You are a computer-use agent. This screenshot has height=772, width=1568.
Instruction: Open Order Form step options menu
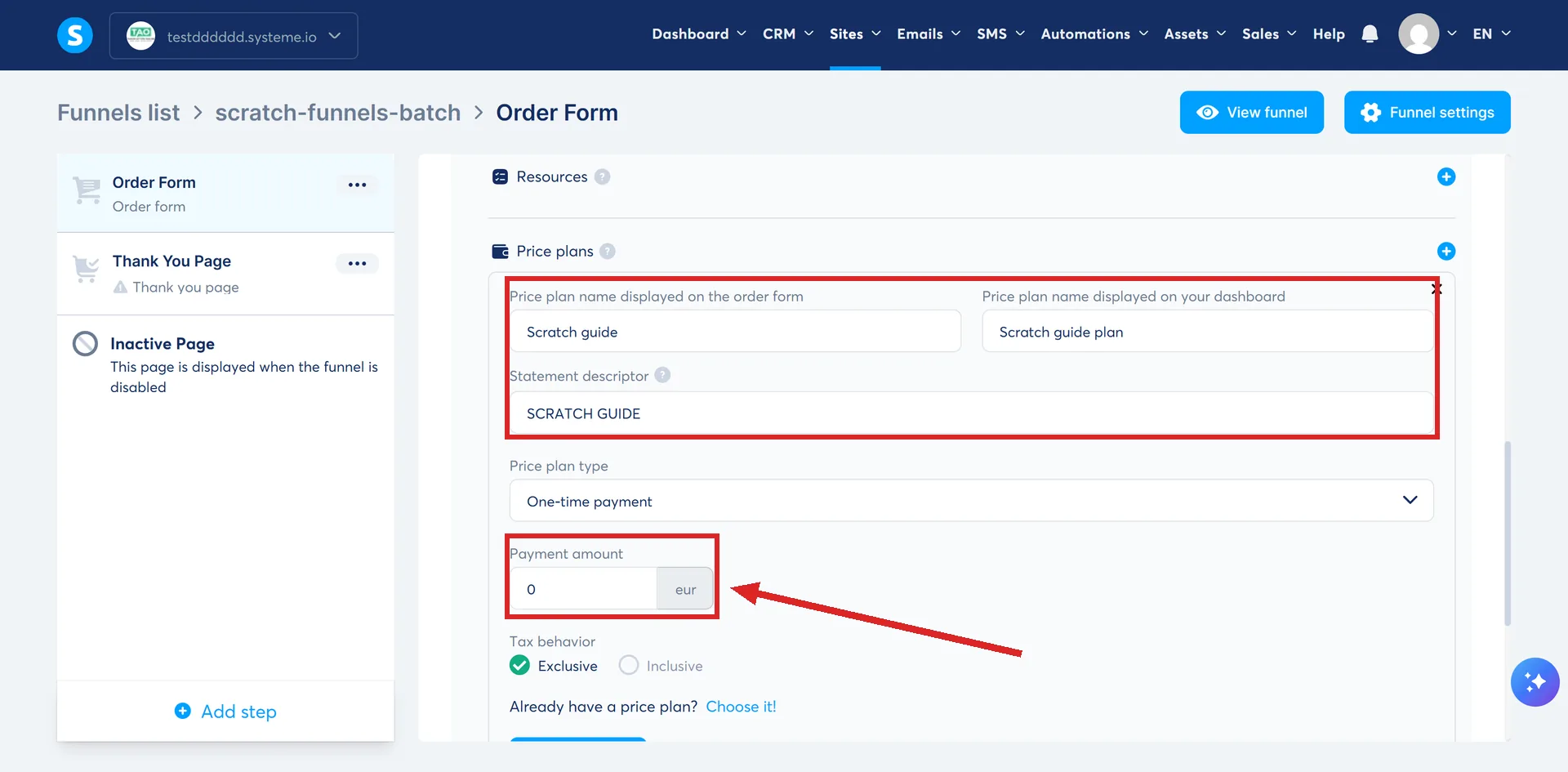pyautogui.click(x=357, y=185)
